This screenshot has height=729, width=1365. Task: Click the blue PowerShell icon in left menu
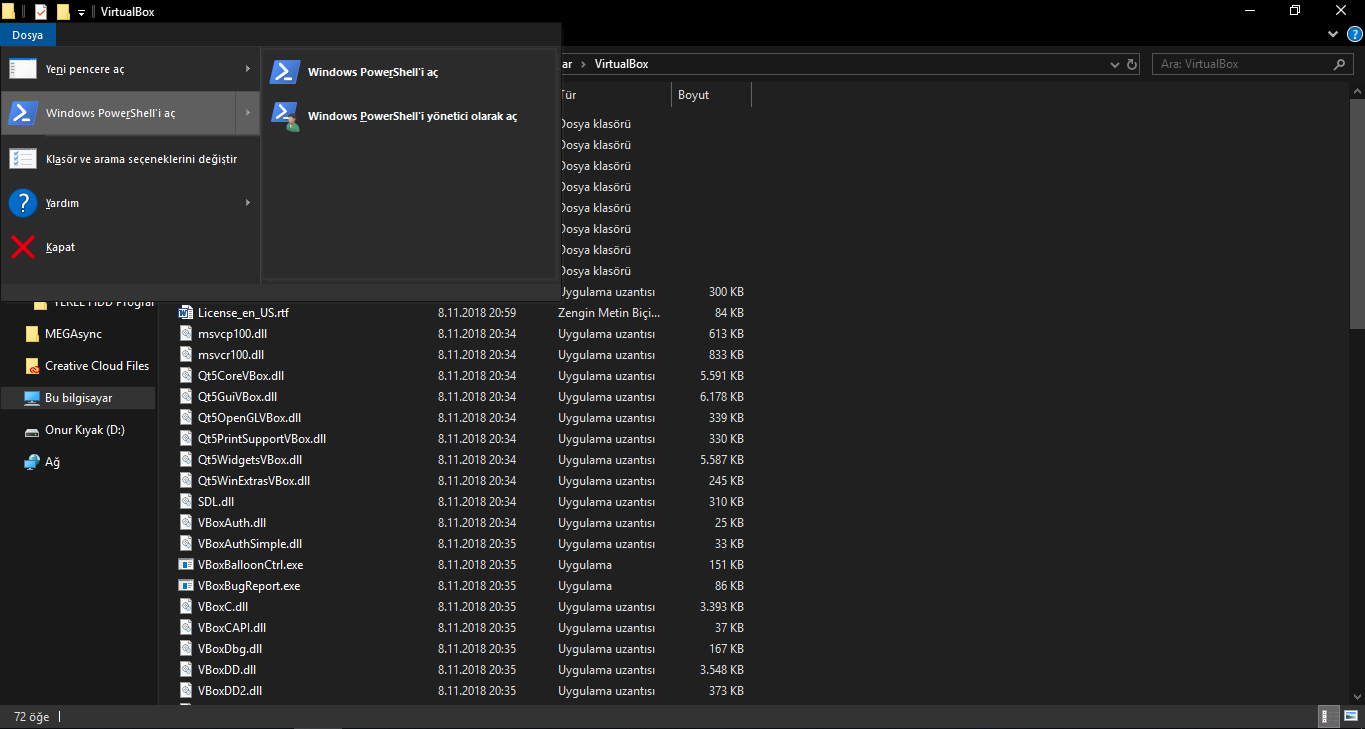(23, 113)
